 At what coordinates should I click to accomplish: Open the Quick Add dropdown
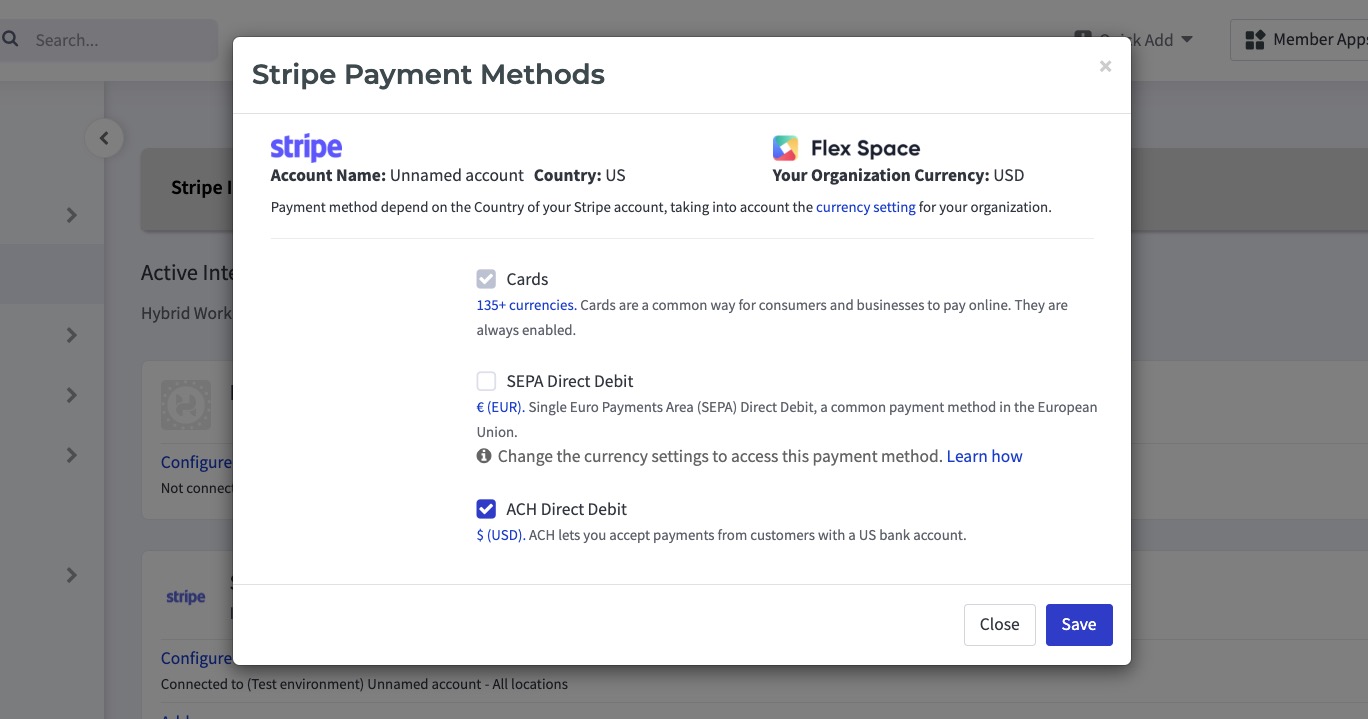point(1134,40)
